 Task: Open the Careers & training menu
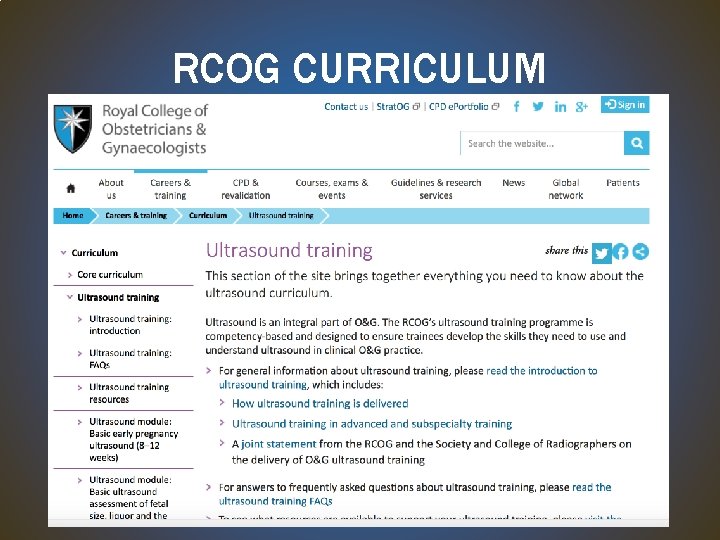pos(170,189)
